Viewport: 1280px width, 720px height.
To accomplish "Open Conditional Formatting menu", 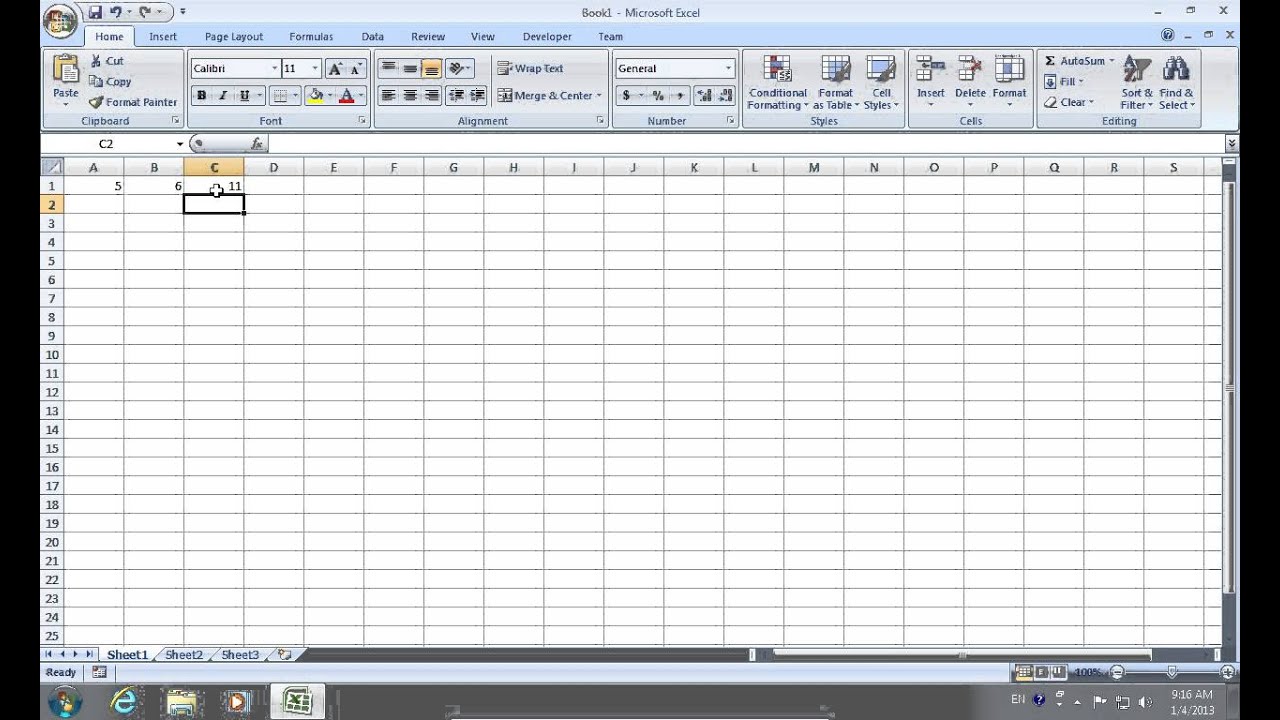I will [x=777, y=82].
